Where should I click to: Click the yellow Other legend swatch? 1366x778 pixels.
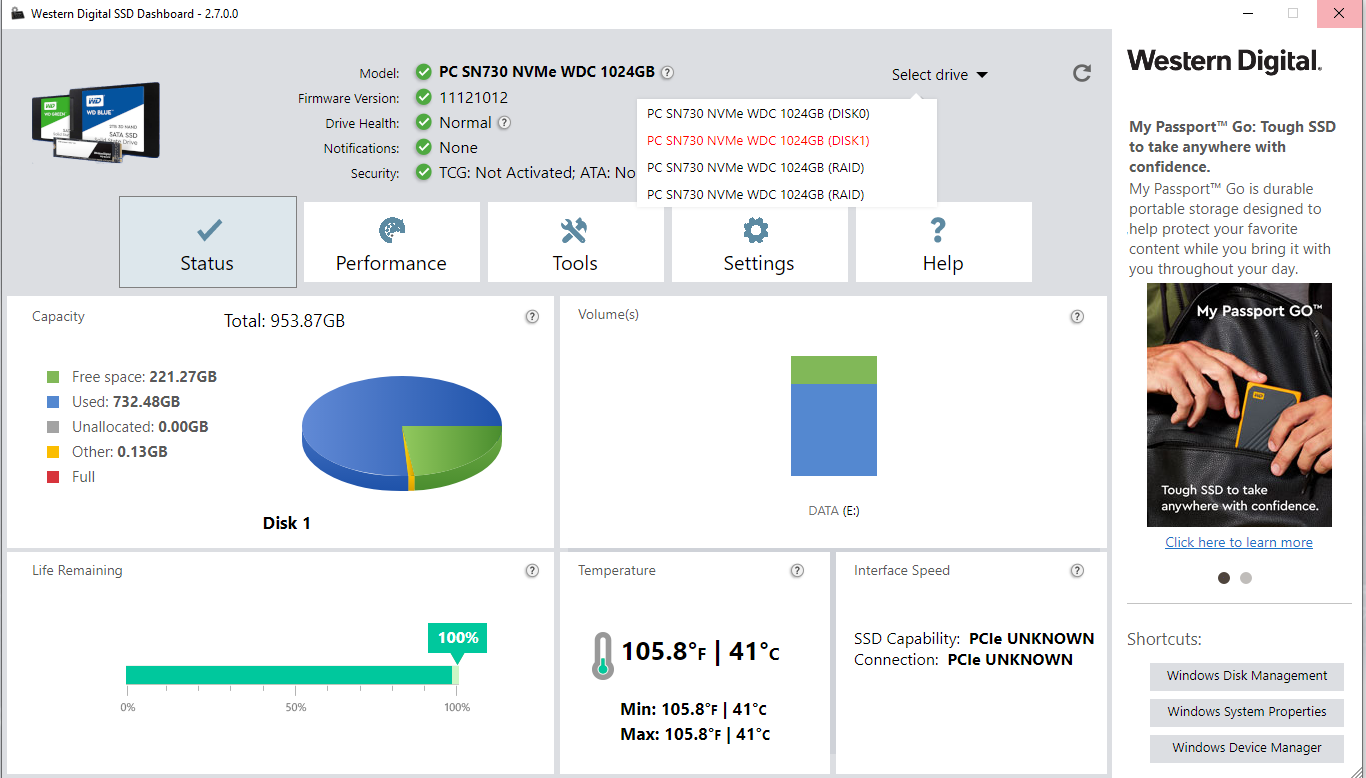(53, 452)
